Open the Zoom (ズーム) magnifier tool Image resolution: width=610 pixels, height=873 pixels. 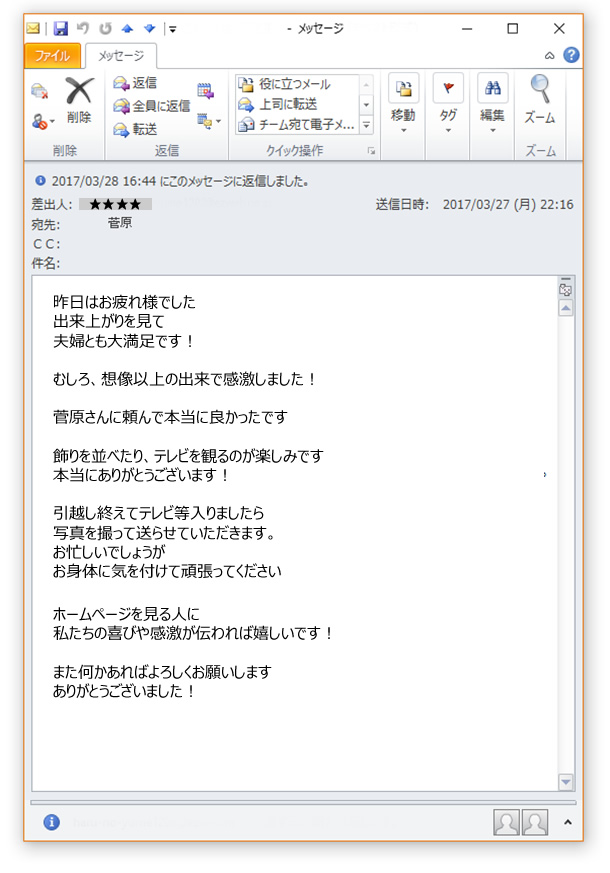(540, 99)
